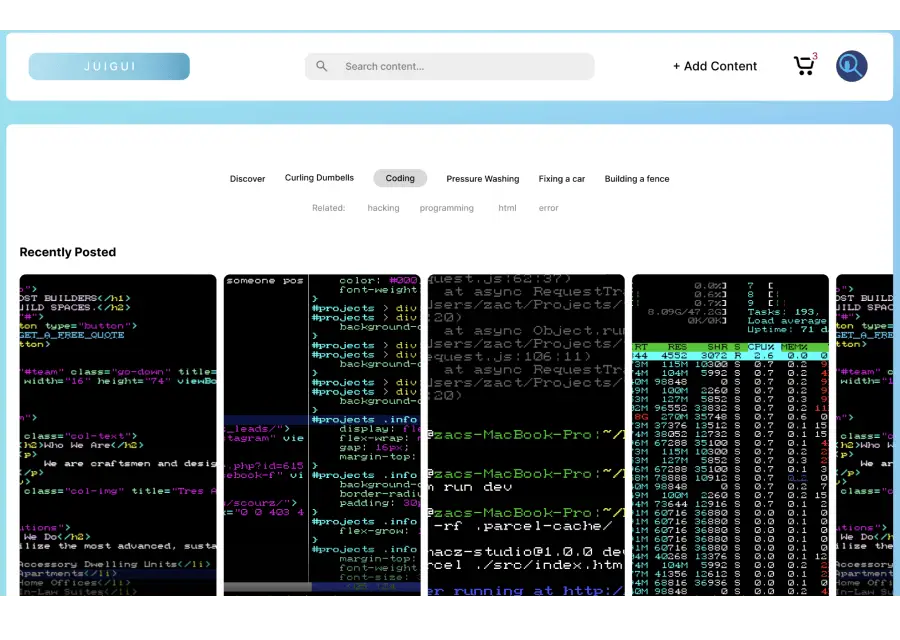Click the Add Content button

(715, 66)
